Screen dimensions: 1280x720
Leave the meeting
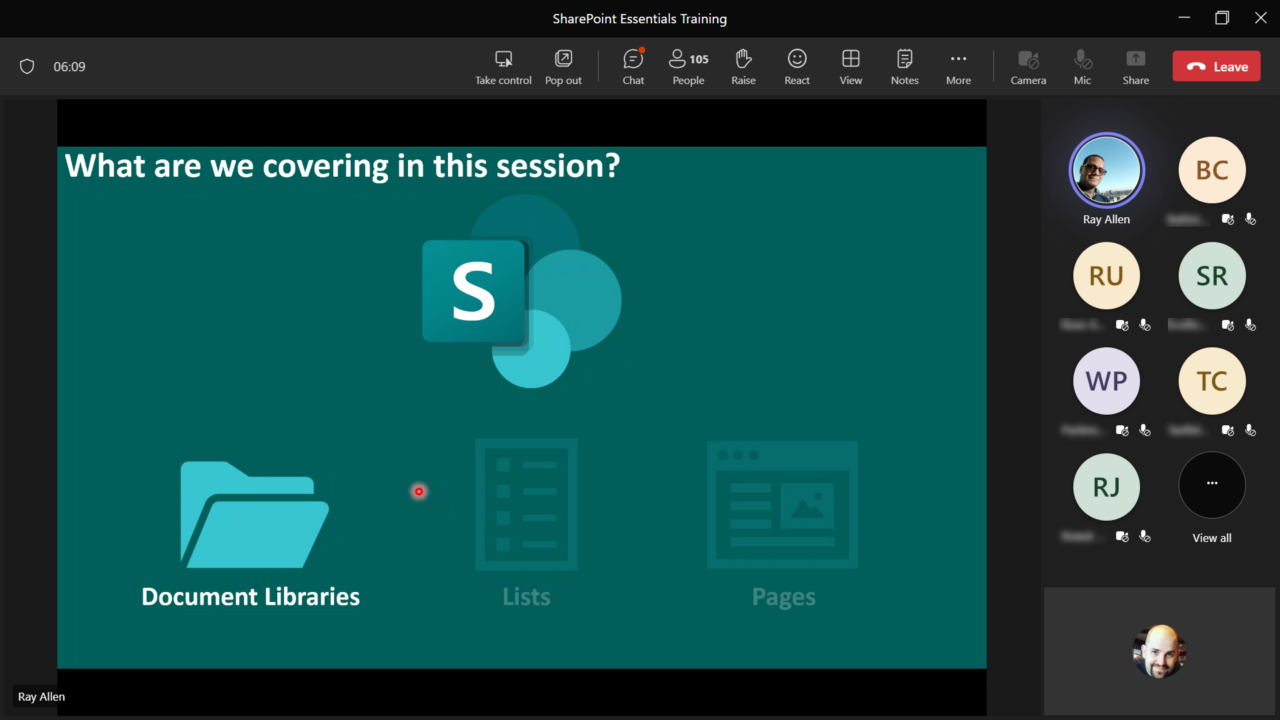click(x=1216, y=65)
